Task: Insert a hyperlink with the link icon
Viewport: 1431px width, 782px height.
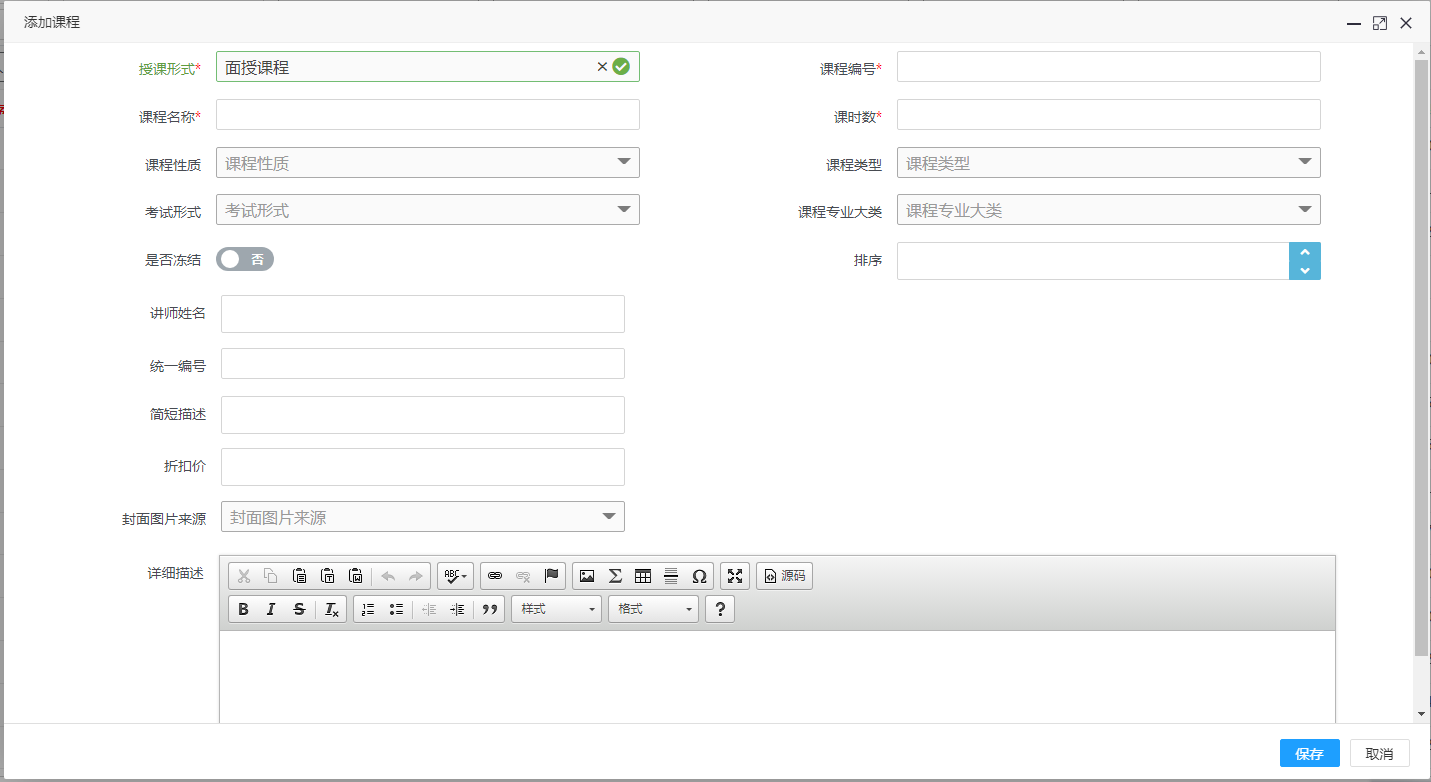Action: [494, 576]
